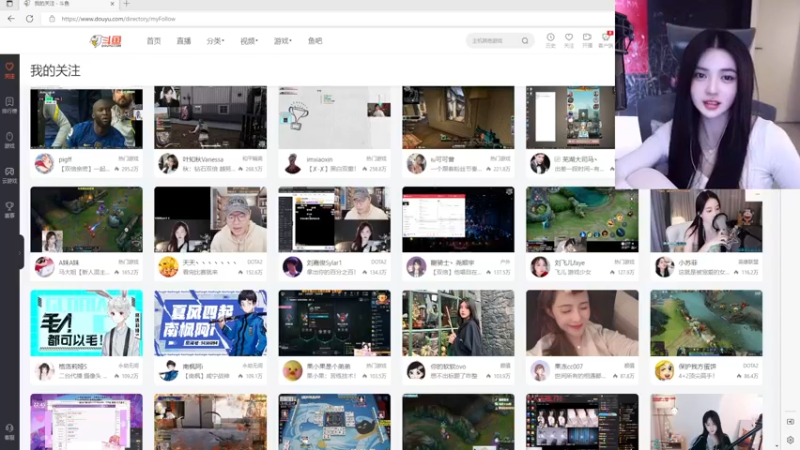The width and height of the screenshot is (800, 450).
Task: Click imxiaoxin streamer avatar
Action: point(292,164)
